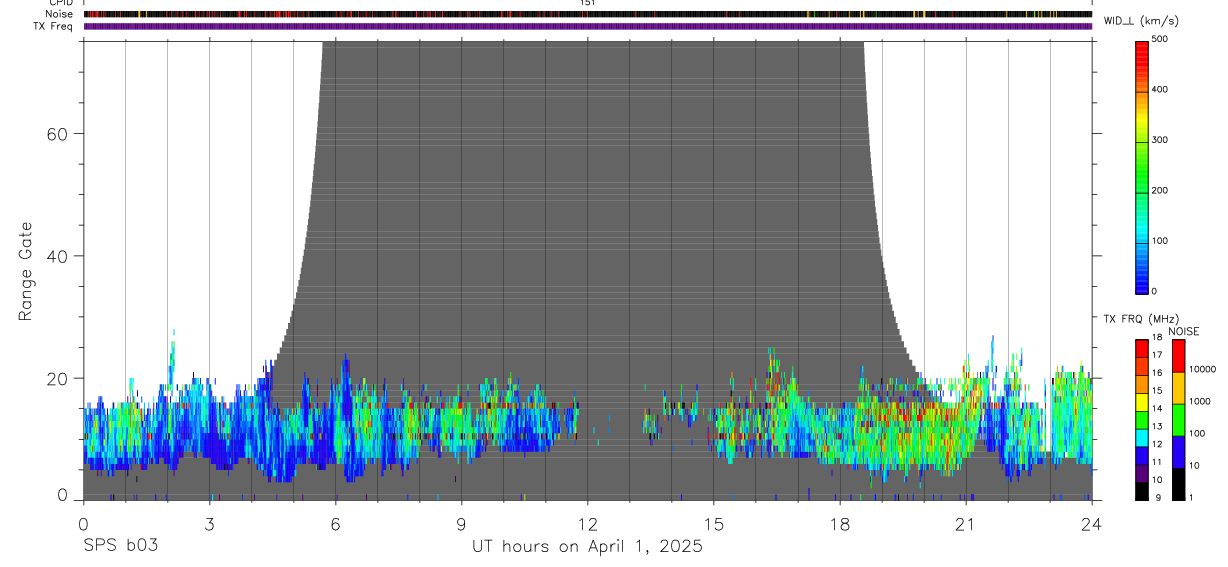Screen dimensions: 1228x567
Task: Click the "16" tick on the TX FRQ legend
Action: pos(1157,373)
